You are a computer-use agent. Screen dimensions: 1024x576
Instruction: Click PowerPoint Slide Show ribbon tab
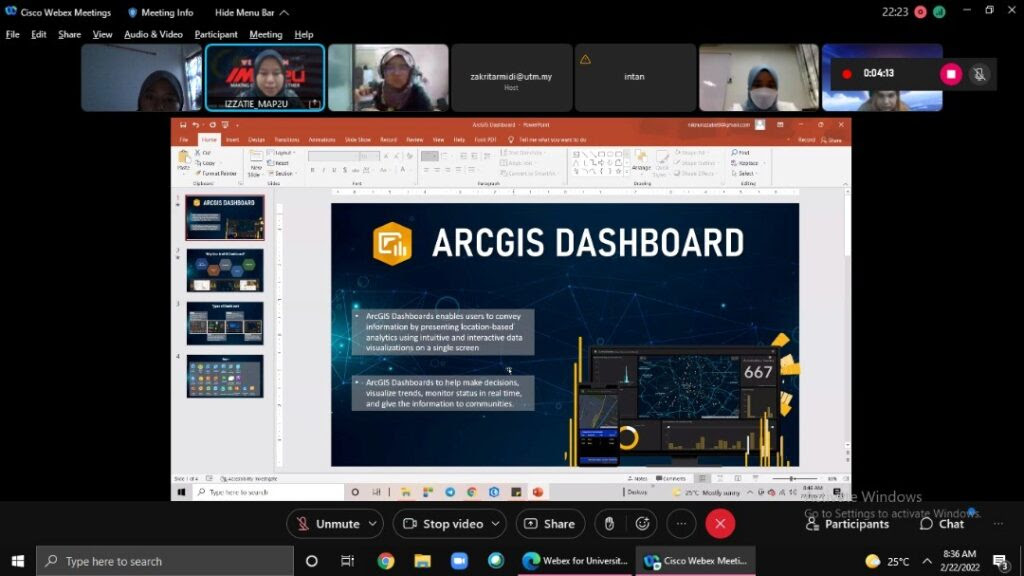tap(357, 140)
